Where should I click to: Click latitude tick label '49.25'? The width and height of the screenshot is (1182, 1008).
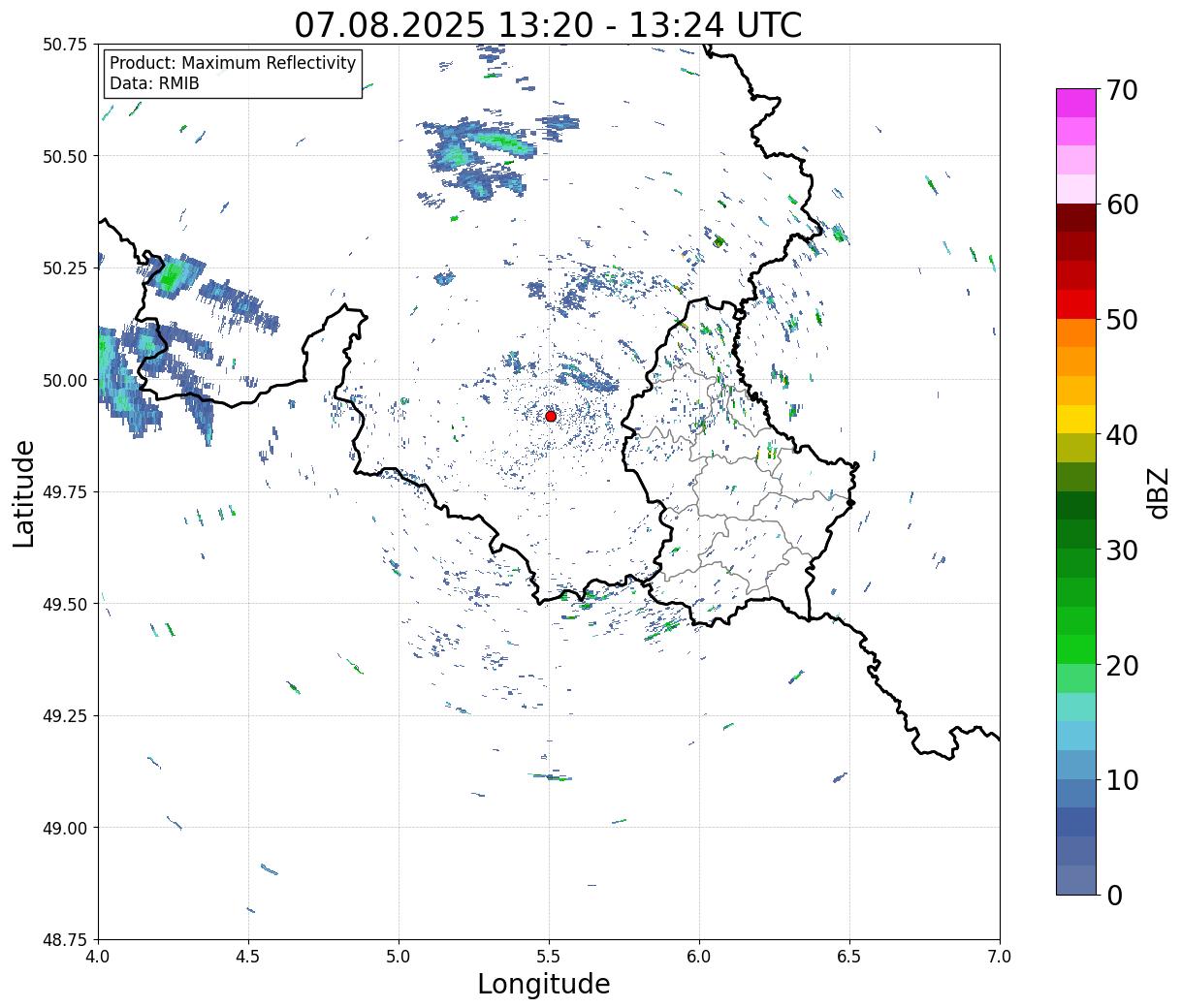(x=65, y=716)
